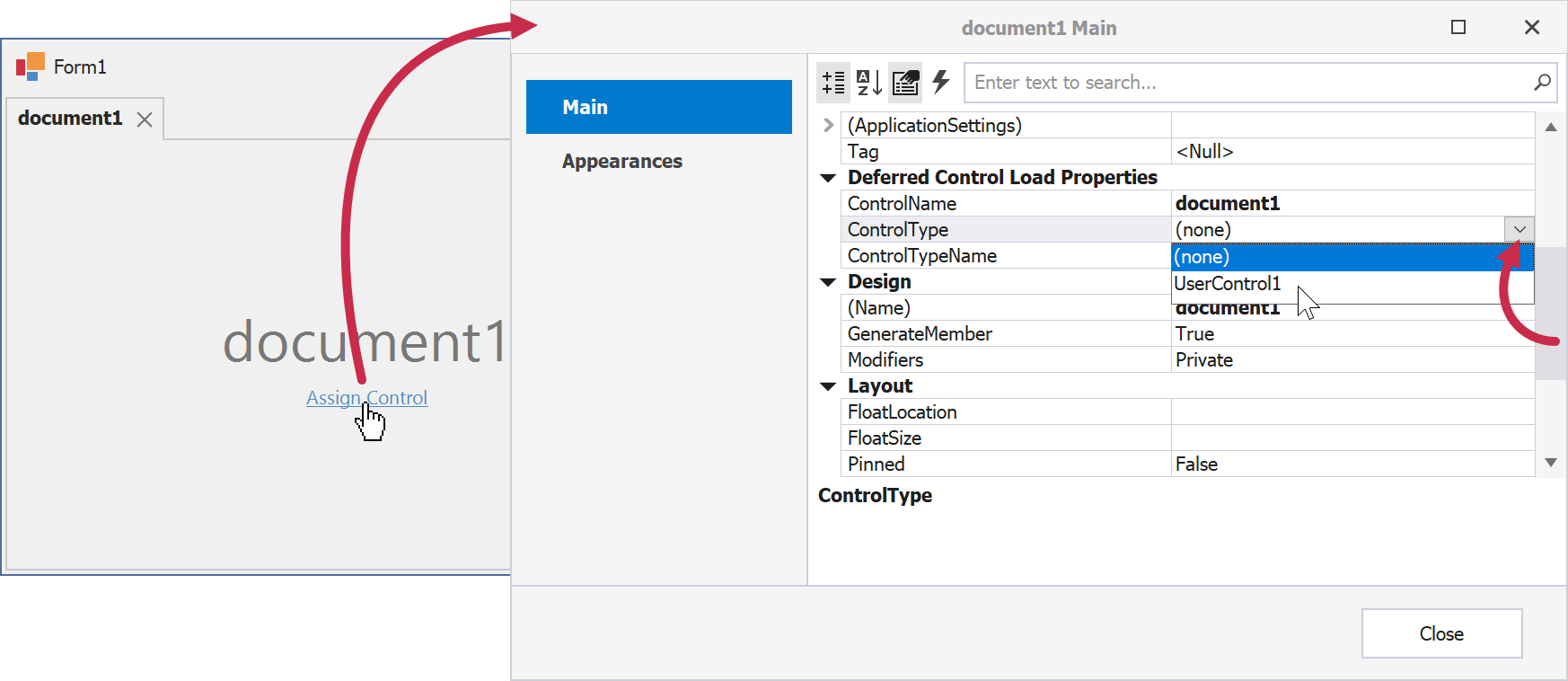Click the search magnifier icon
The width and height of the screenshot is (1568, 681).
[1542, 83]
